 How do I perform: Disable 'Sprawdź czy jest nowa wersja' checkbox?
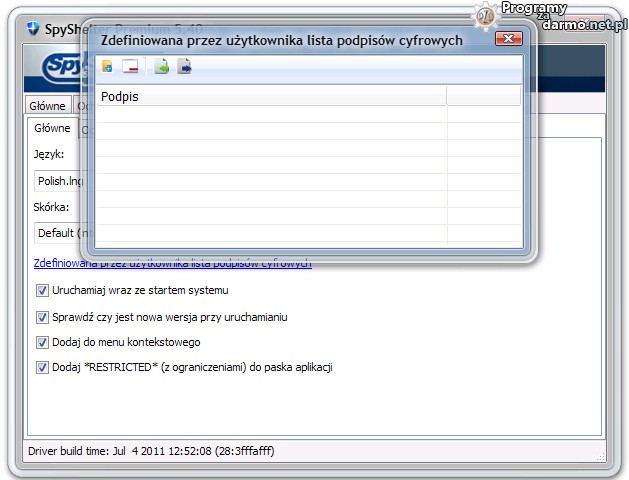pos(42,317)
